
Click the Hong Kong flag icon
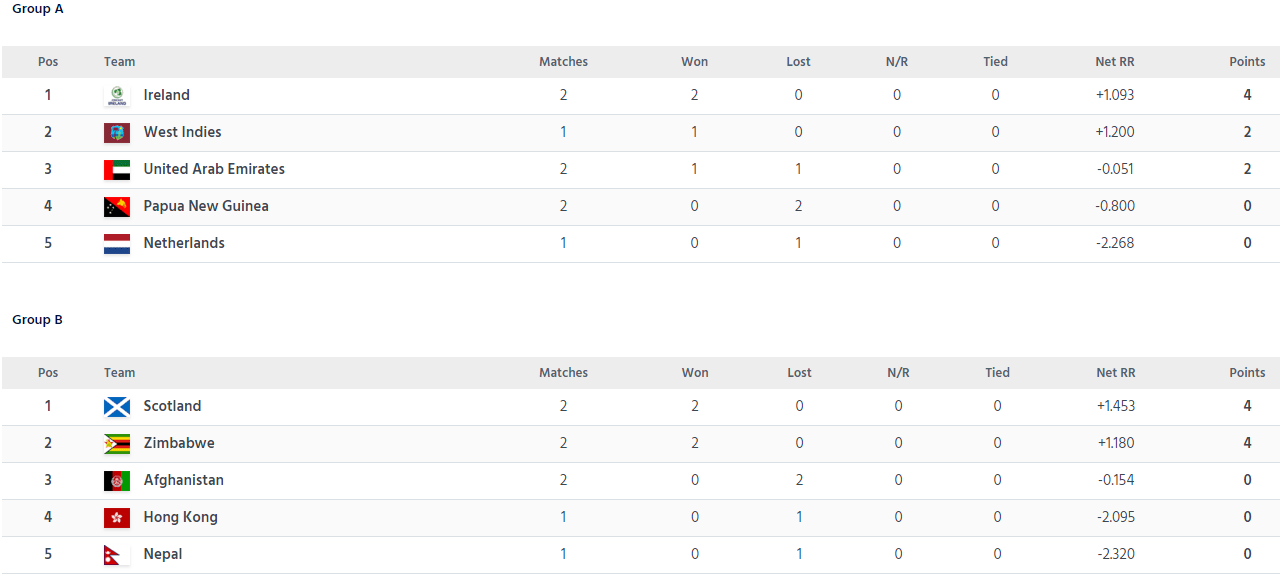(x=117, y=518)
